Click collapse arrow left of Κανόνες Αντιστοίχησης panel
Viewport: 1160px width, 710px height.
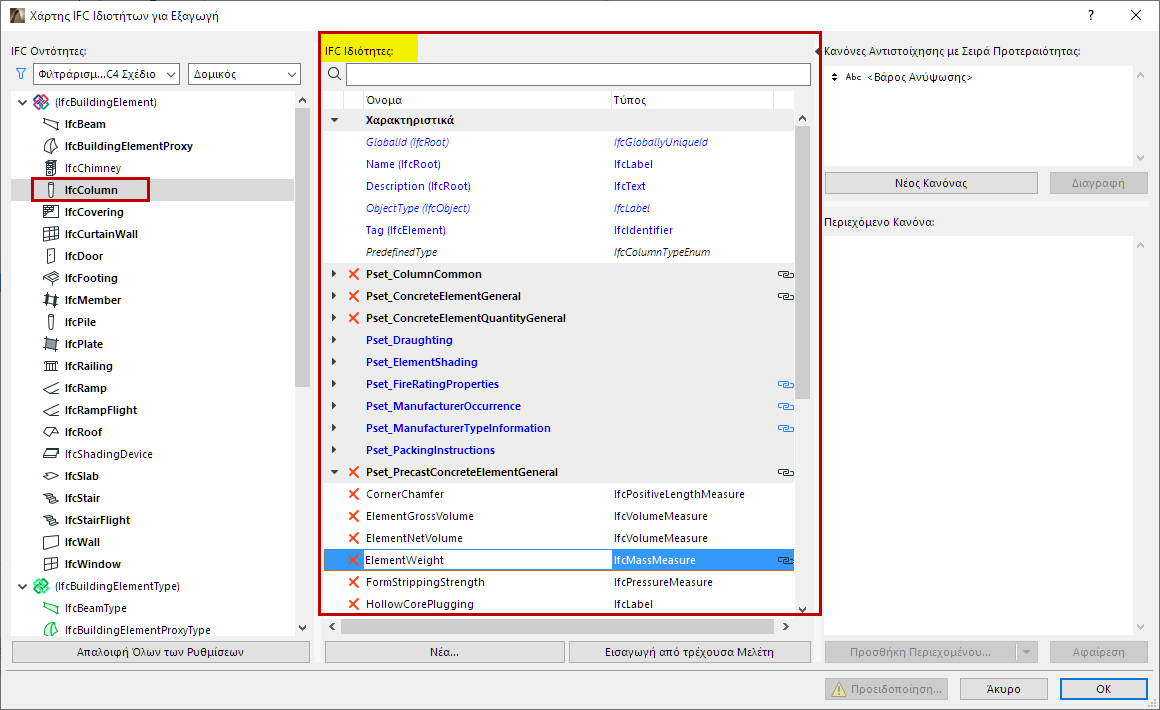[x=817, y=52]
